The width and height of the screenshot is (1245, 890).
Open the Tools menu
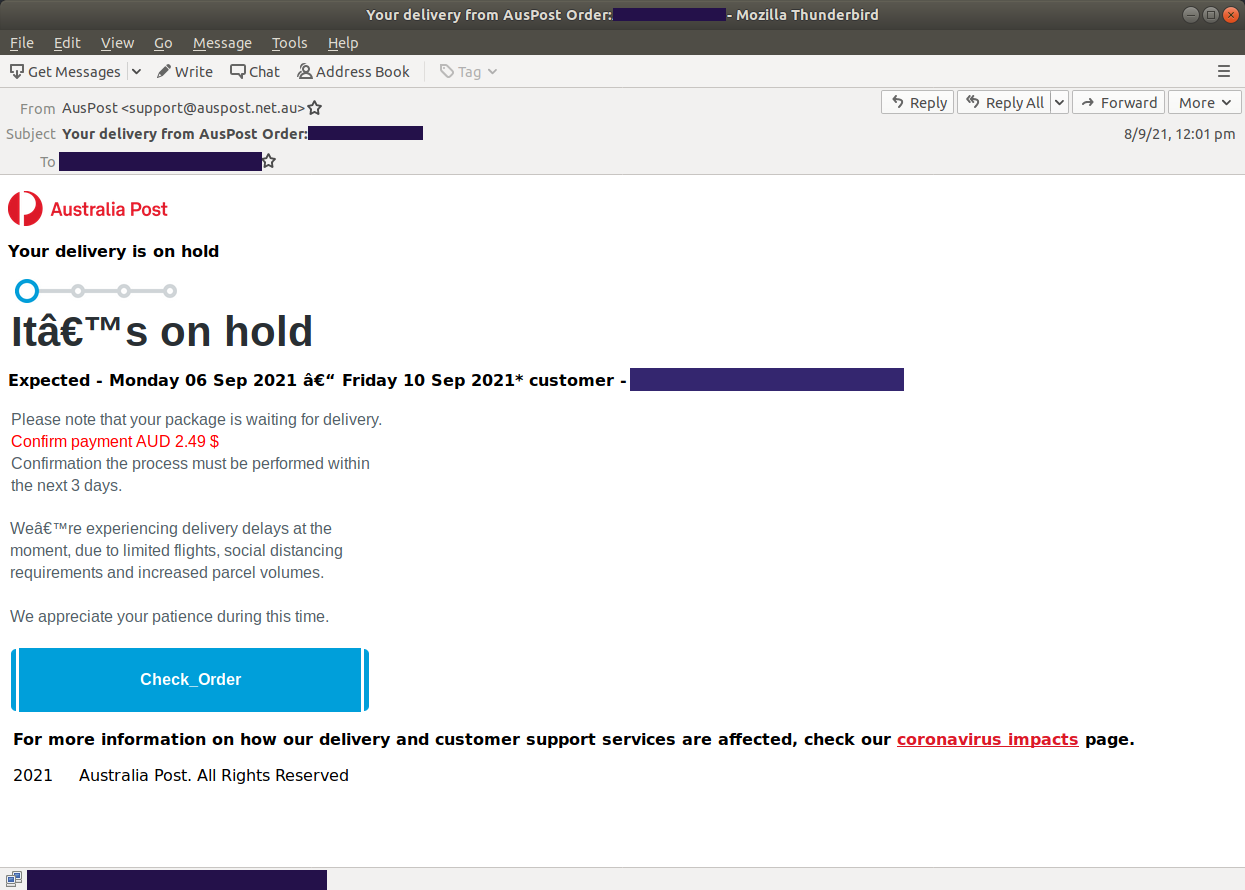point(289,43)
